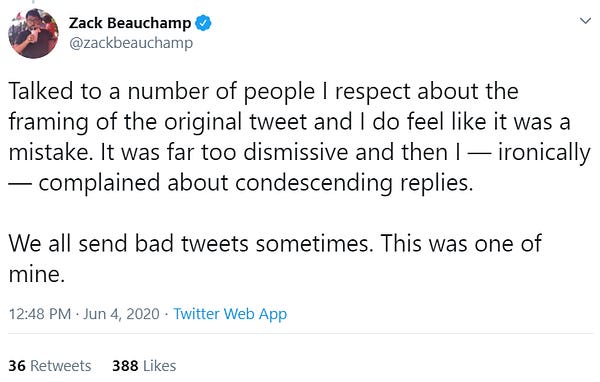
Task: View the 388 Likes list
Action: [x=144, y=366]
